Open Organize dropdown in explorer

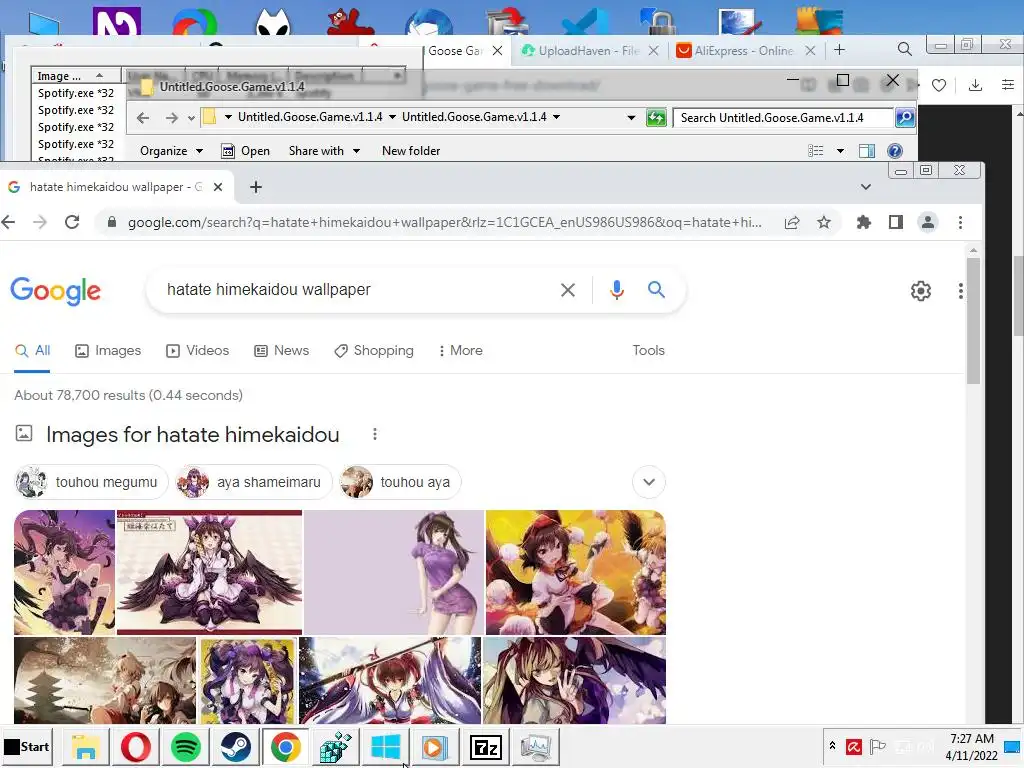[171, 151]
